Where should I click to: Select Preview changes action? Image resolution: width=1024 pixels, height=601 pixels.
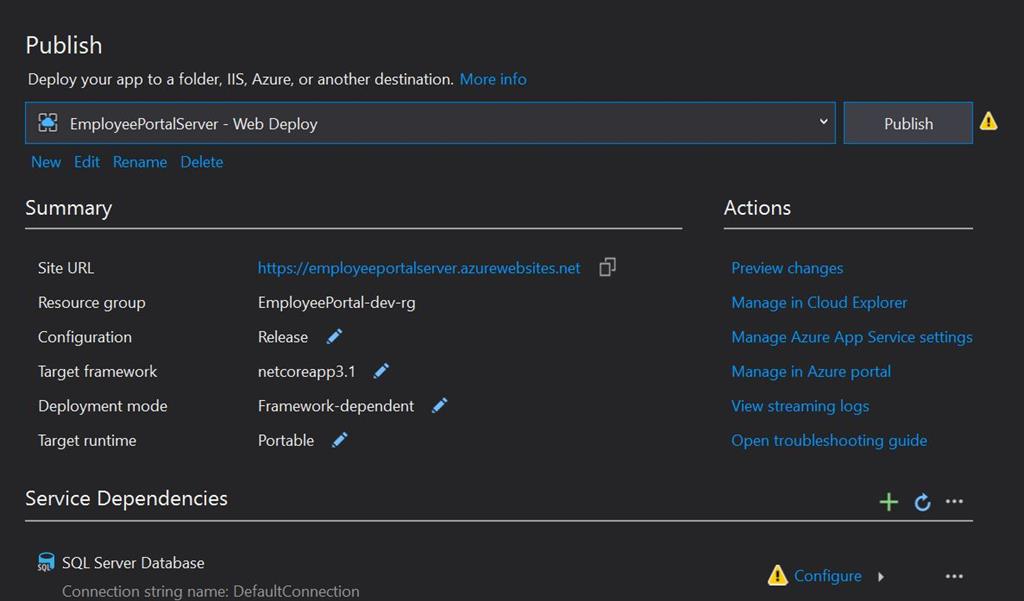(787, 268)
